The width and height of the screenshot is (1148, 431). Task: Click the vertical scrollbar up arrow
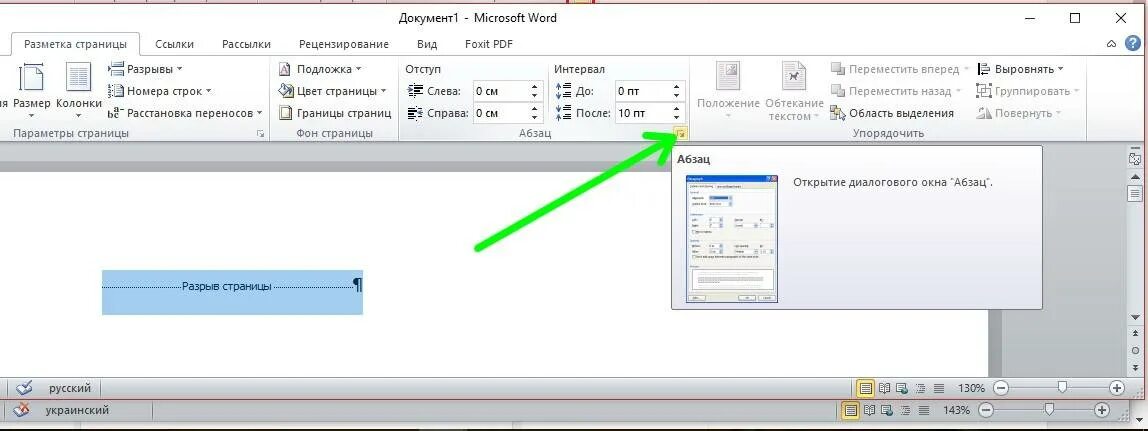click(1136, 177)
